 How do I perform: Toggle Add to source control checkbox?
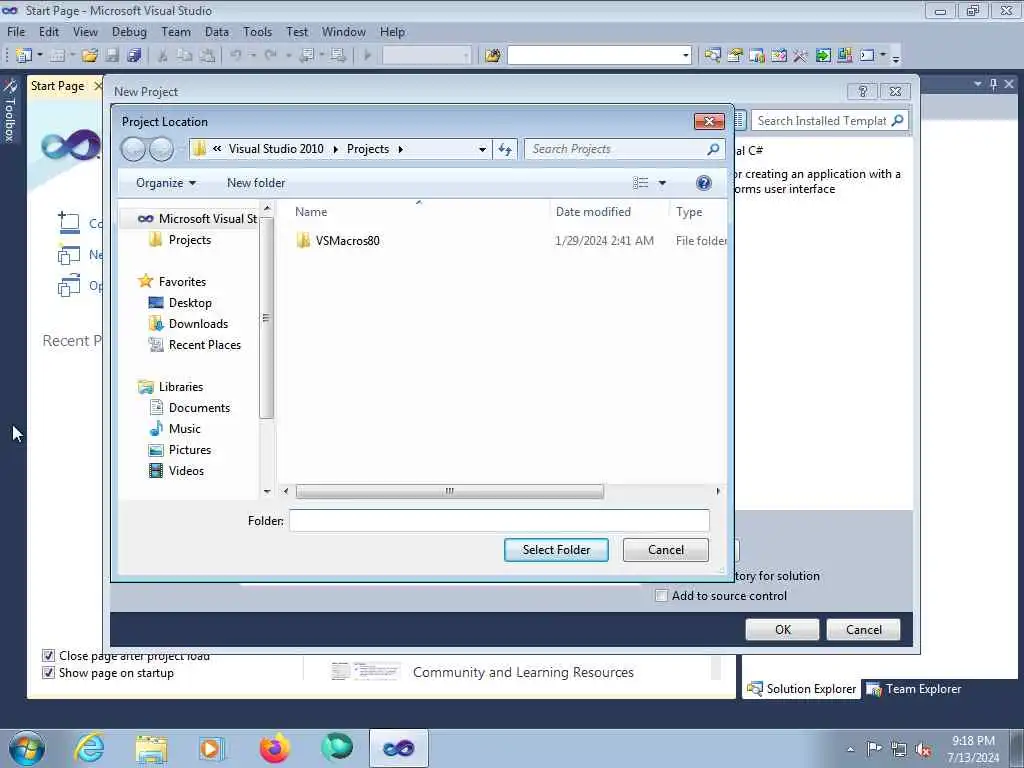pyautogui.click(x=661, y=596)
